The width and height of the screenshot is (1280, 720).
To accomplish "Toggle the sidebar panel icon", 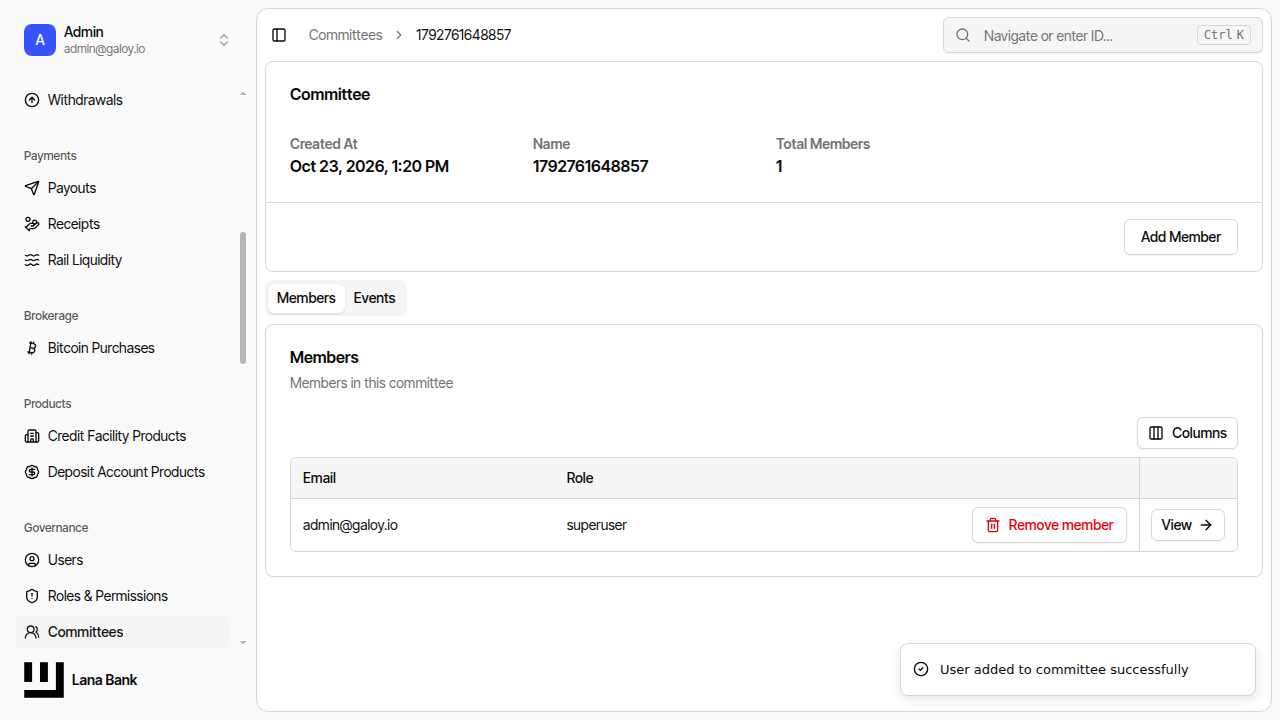I will coord(279,35).
